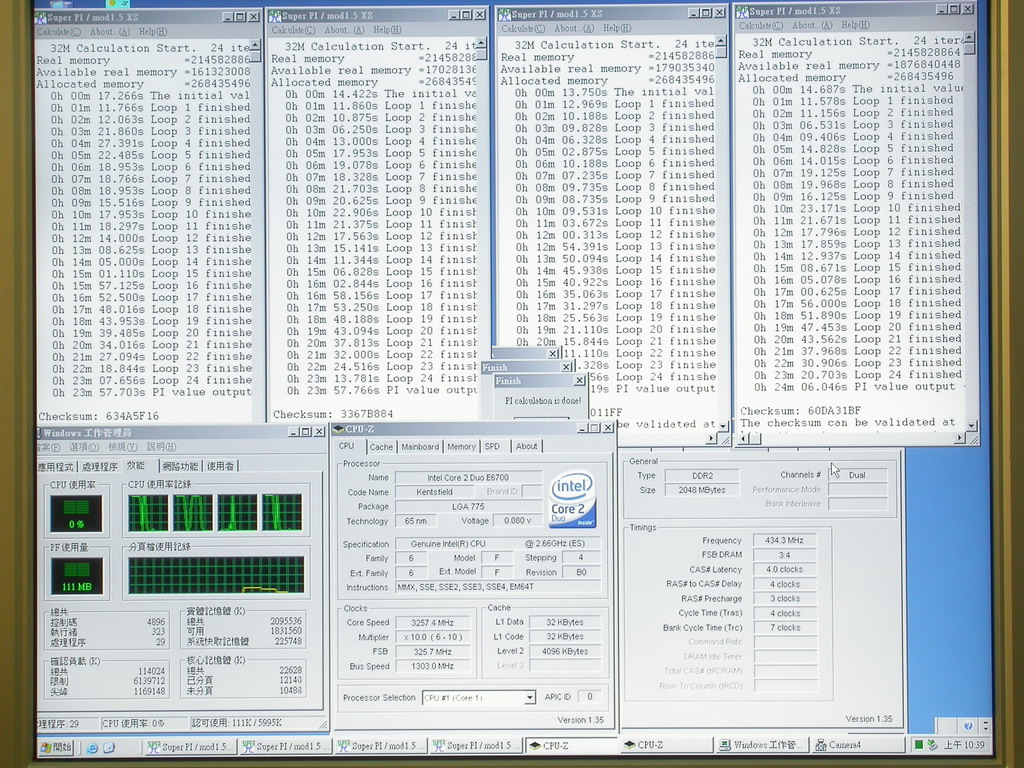Click the blue question mark help icon
Image resolution: width=1024 pixels, height=768 pixels.
(x=968, y=725)
